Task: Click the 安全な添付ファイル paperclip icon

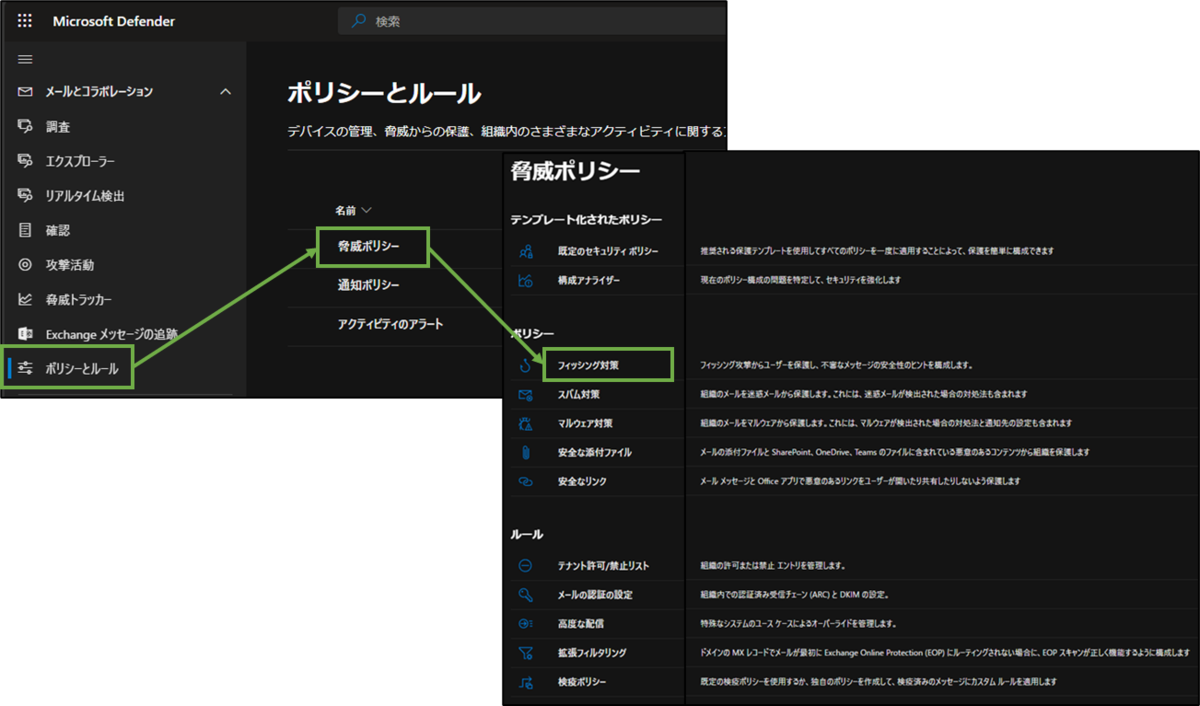Action: click(526, 453)
